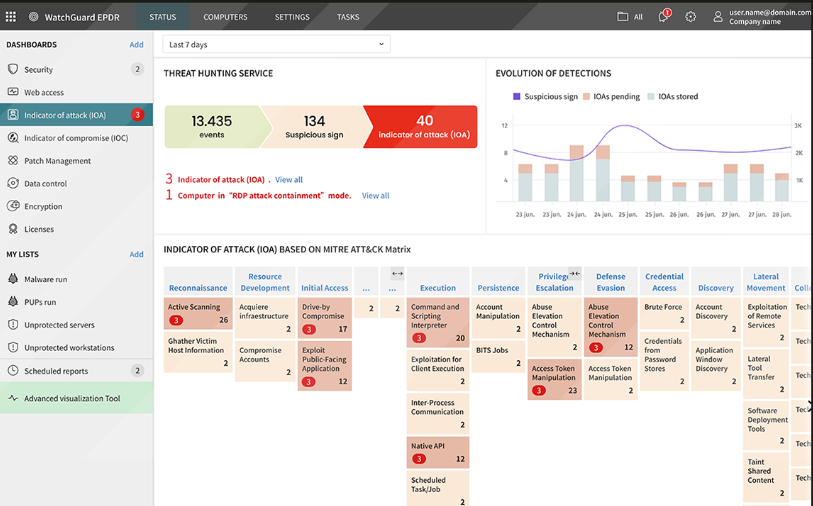Click the Indicator of attack sidebar icon
The image size is (813, 506).
(13, 115)
